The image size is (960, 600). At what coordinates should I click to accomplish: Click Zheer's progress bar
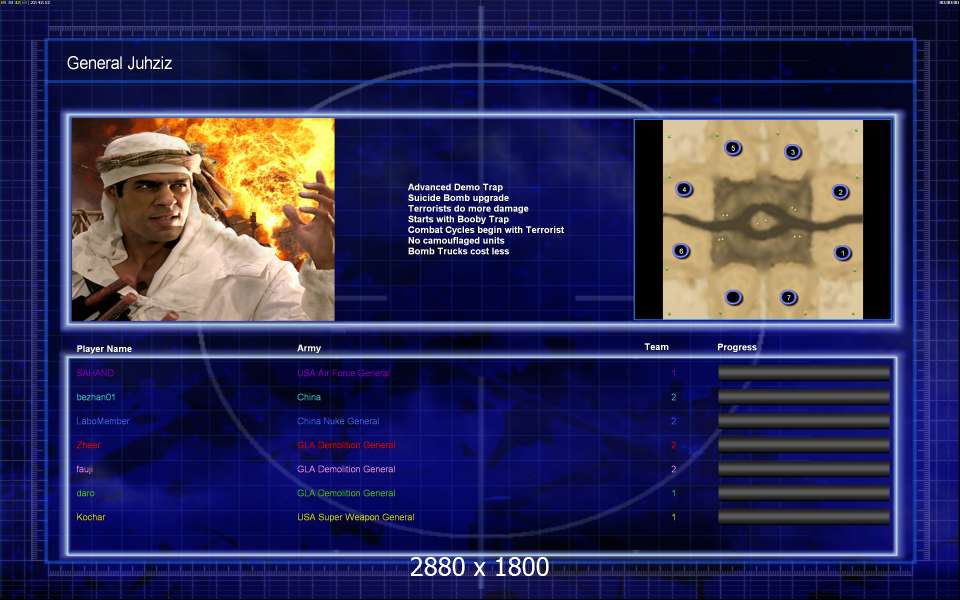tap(804, 444)
